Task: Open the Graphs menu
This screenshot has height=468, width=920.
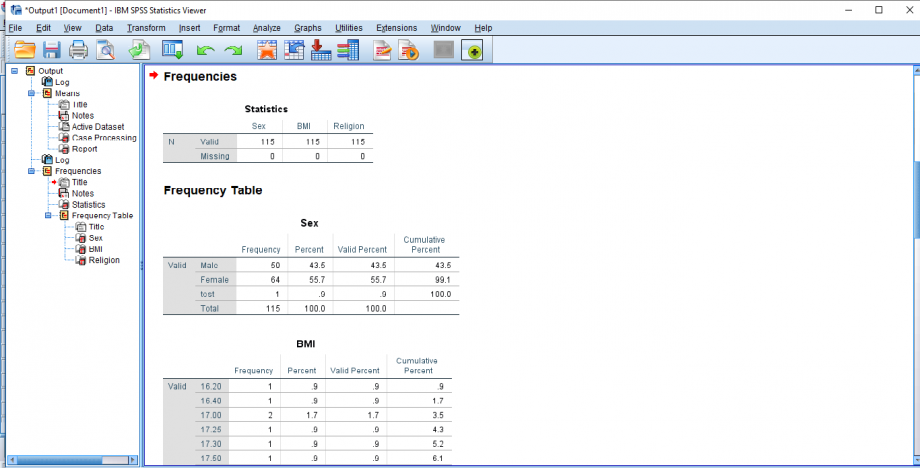Action: click(308, 27)
